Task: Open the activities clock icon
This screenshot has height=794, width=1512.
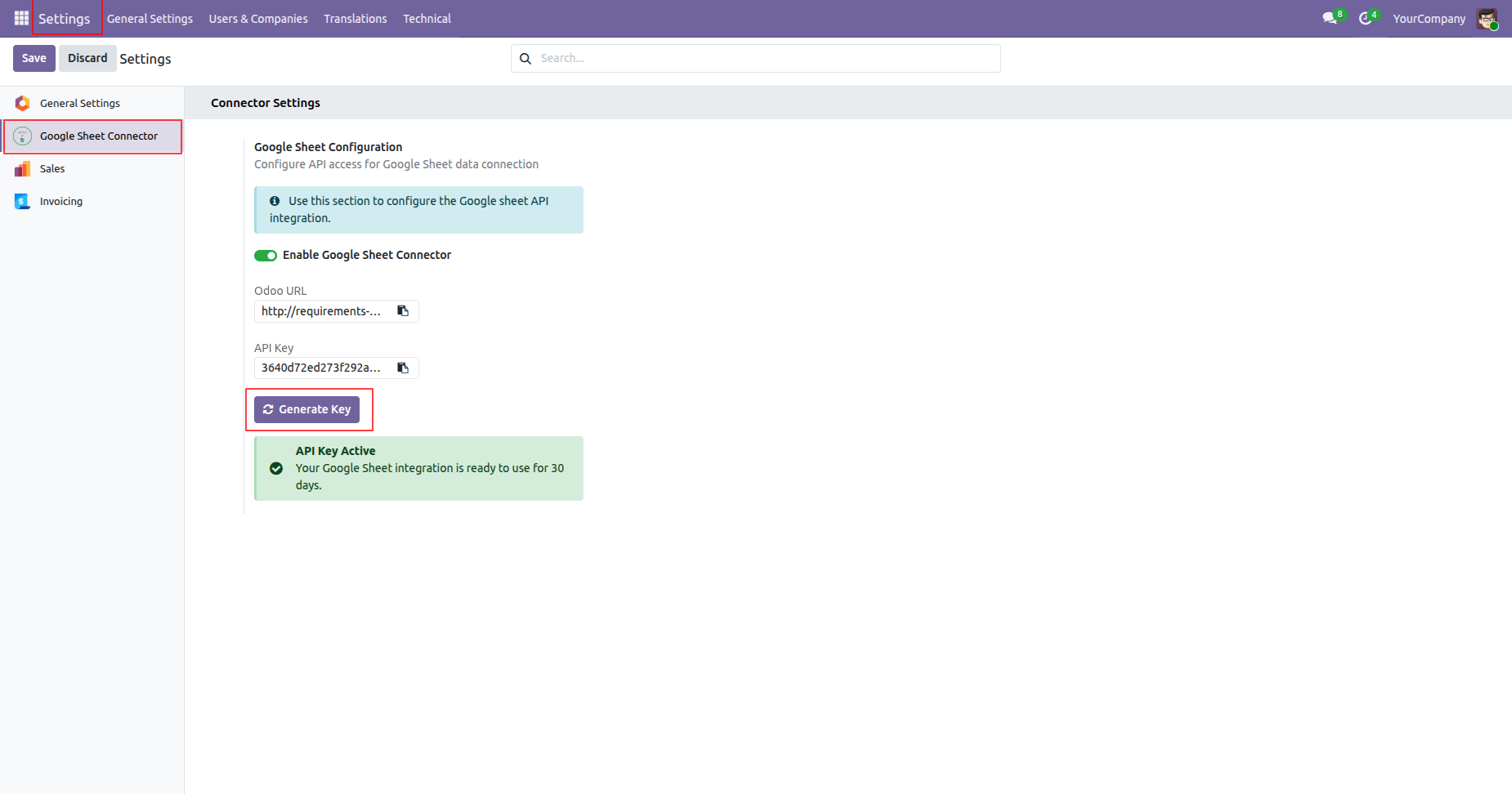Action: coord(1365,18)
